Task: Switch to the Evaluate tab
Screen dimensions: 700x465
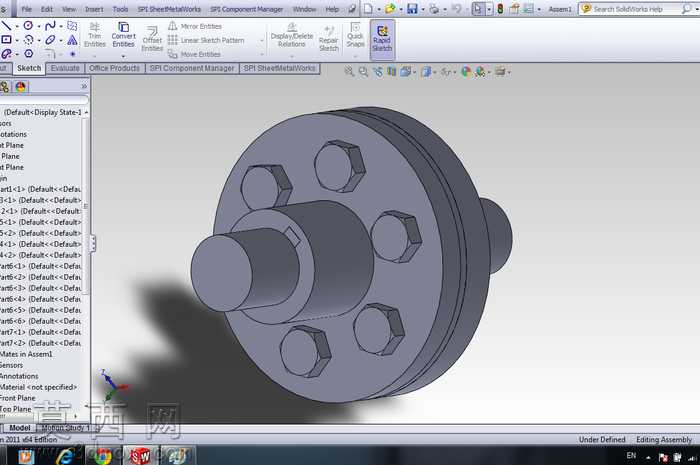Action: (x=65, y=68)
